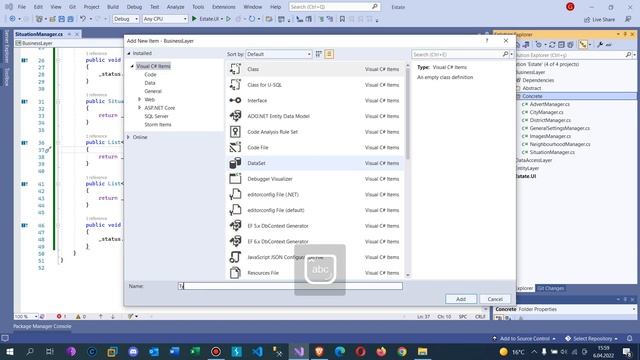640x360 pixels.
Task: Select the SQL Server category
Action: coord(156,116)
